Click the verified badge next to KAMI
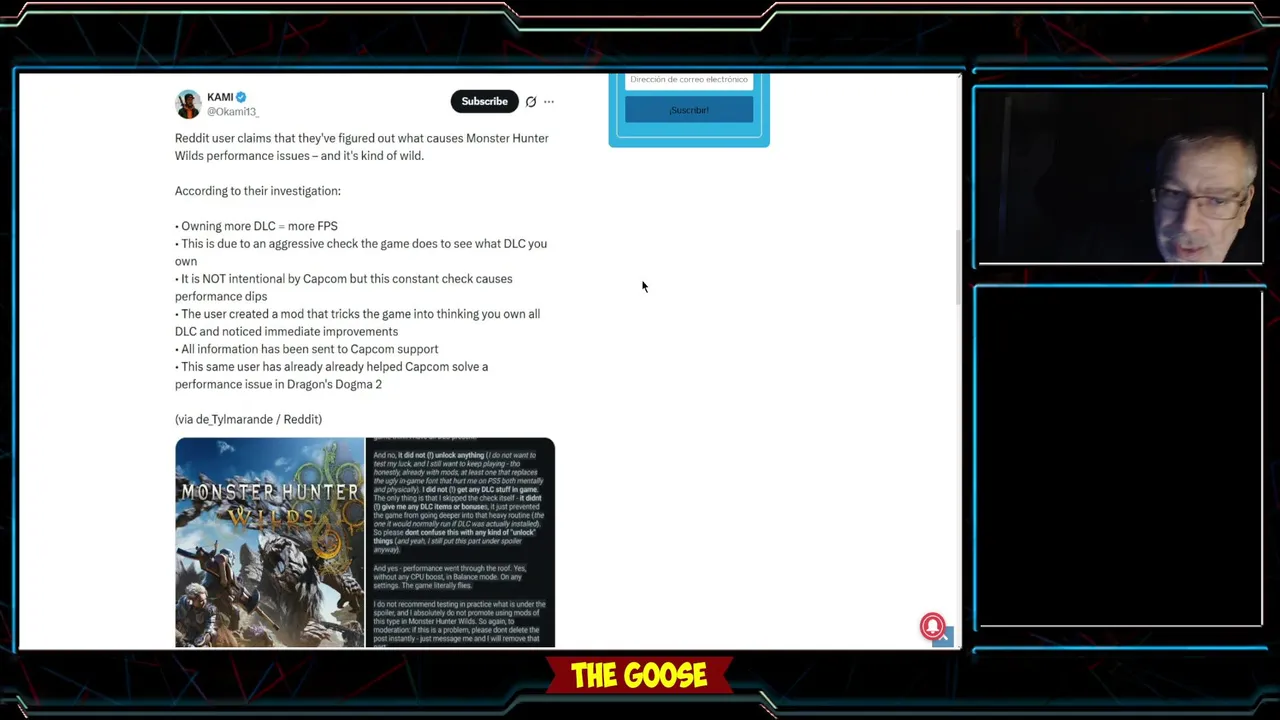Screen dimensions: 1280x720 tap(241, 97)
